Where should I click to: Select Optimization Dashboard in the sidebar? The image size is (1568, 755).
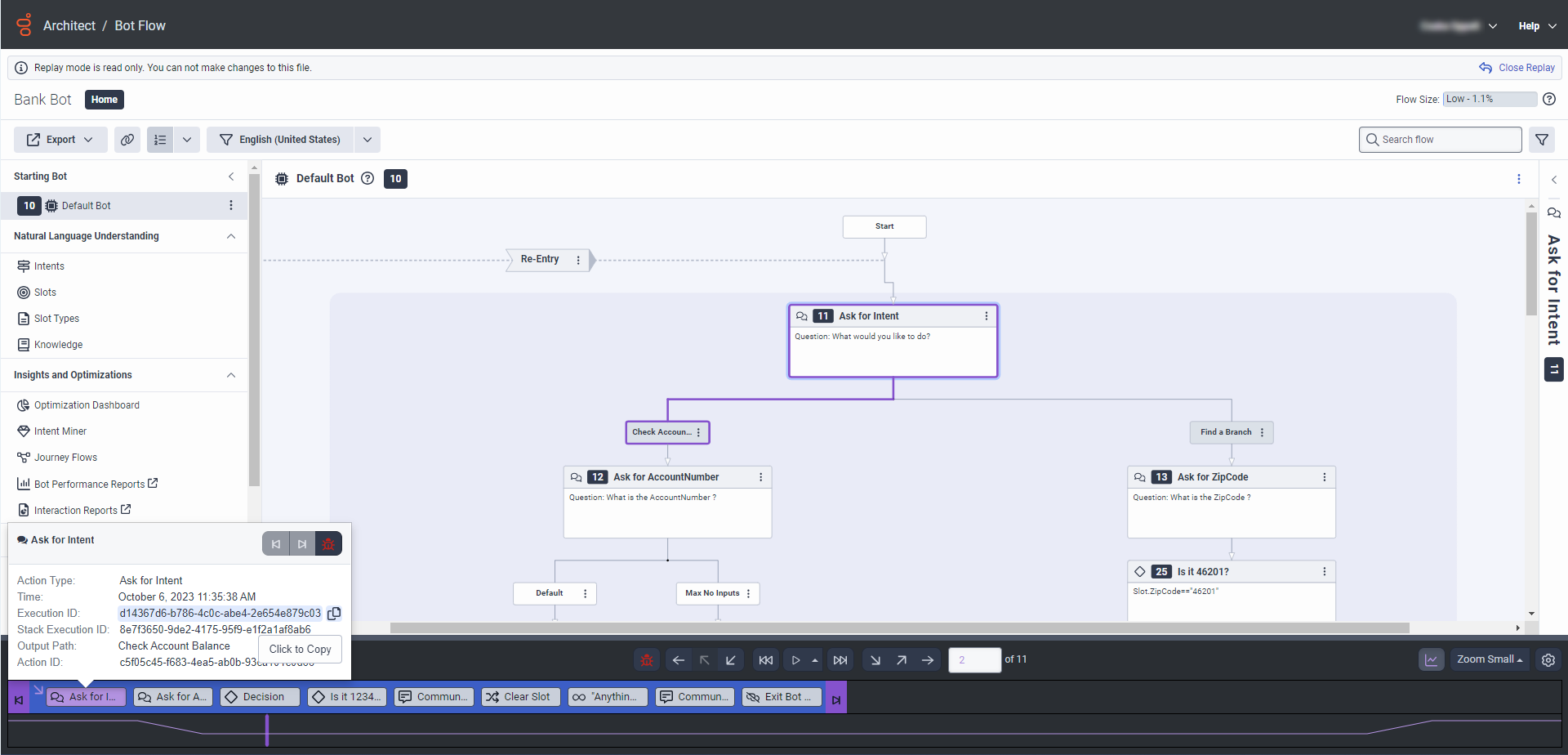point(87,405)
